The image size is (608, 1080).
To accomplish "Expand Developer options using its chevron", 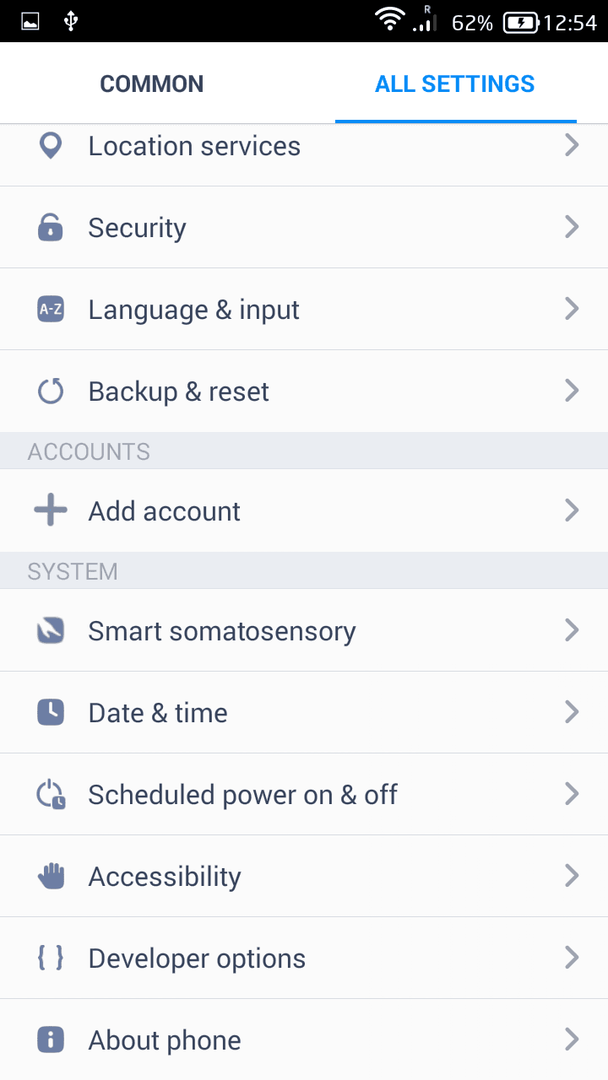I will (x=572, y=958).
